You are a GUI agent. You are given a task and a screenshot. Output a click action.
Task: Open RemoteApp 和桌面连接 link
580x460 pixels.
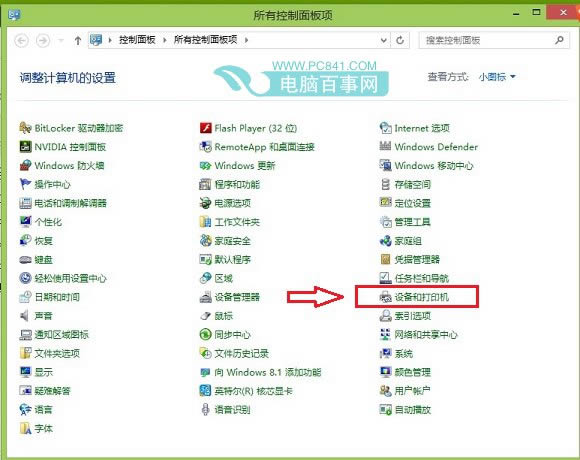[x=264, y=147]
